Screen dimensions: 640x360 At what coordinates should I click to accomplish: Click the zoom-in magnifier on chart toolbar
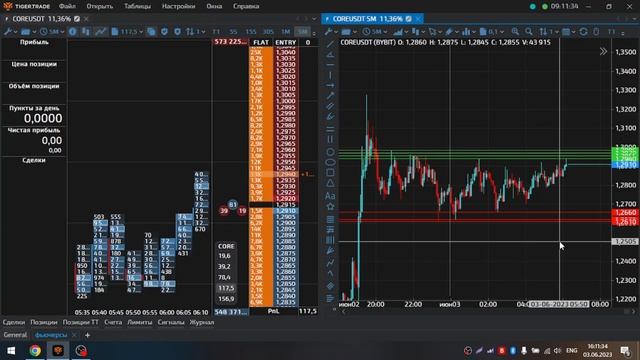tap(516, 31)
